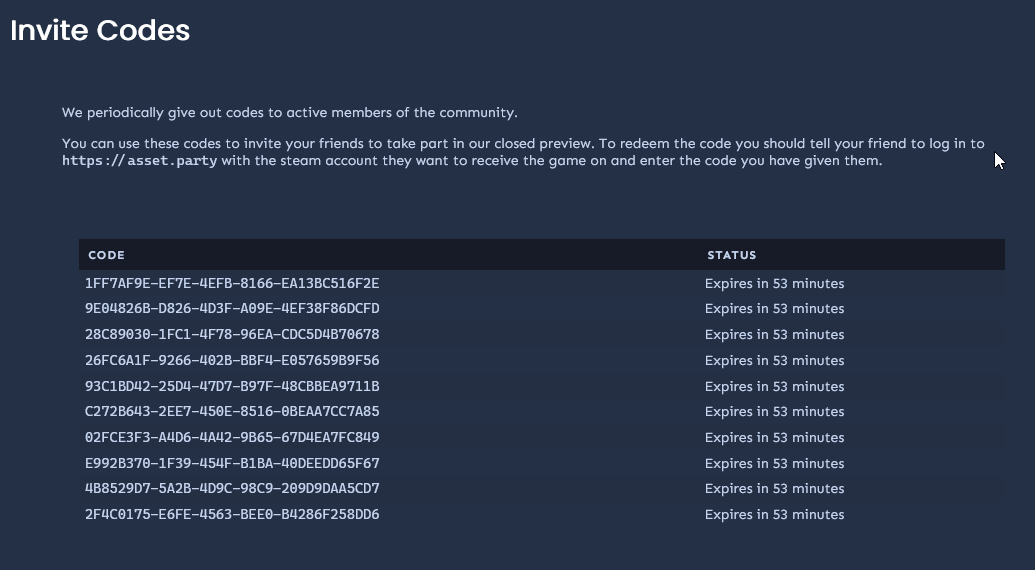Select invite code starting with 1FF7AF9E
Screen dimensions: 1035x570
click(x=232, y=284)
